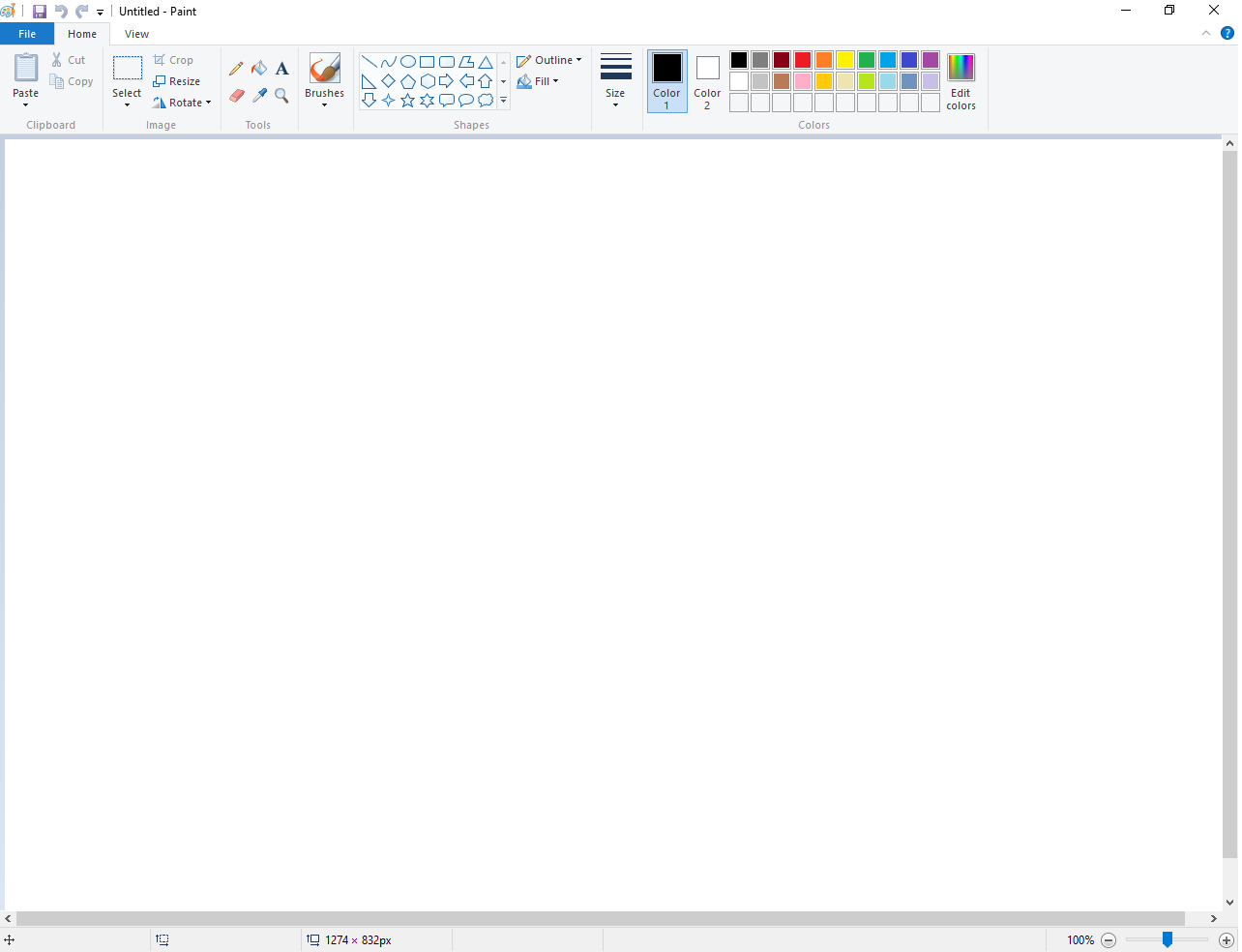
Task: Collapse the ribbon with the chevron
Action: coord(1206,33)
